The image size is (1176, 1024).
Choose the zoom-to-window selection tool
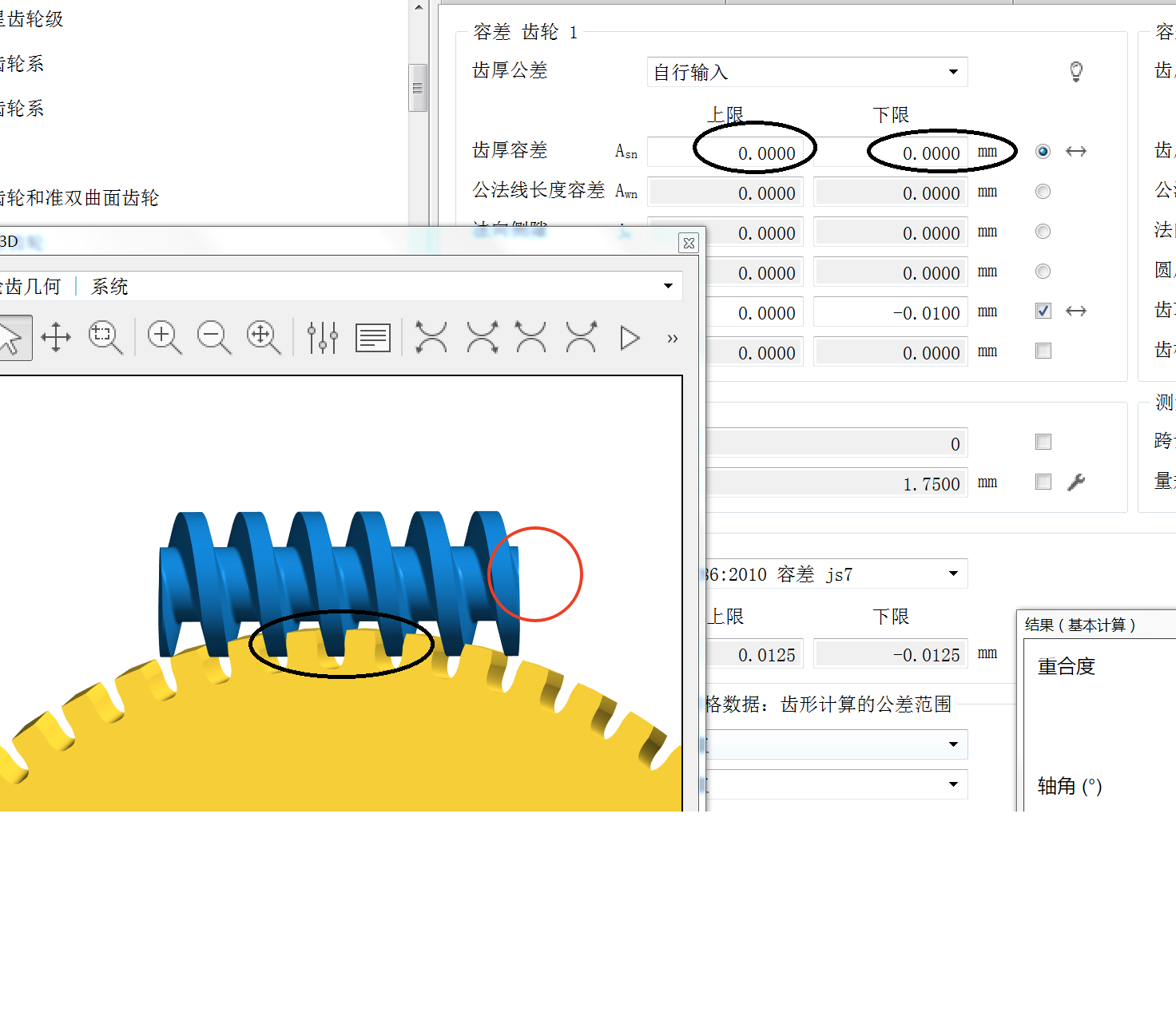pyautogui.click(x=105, y=338)
